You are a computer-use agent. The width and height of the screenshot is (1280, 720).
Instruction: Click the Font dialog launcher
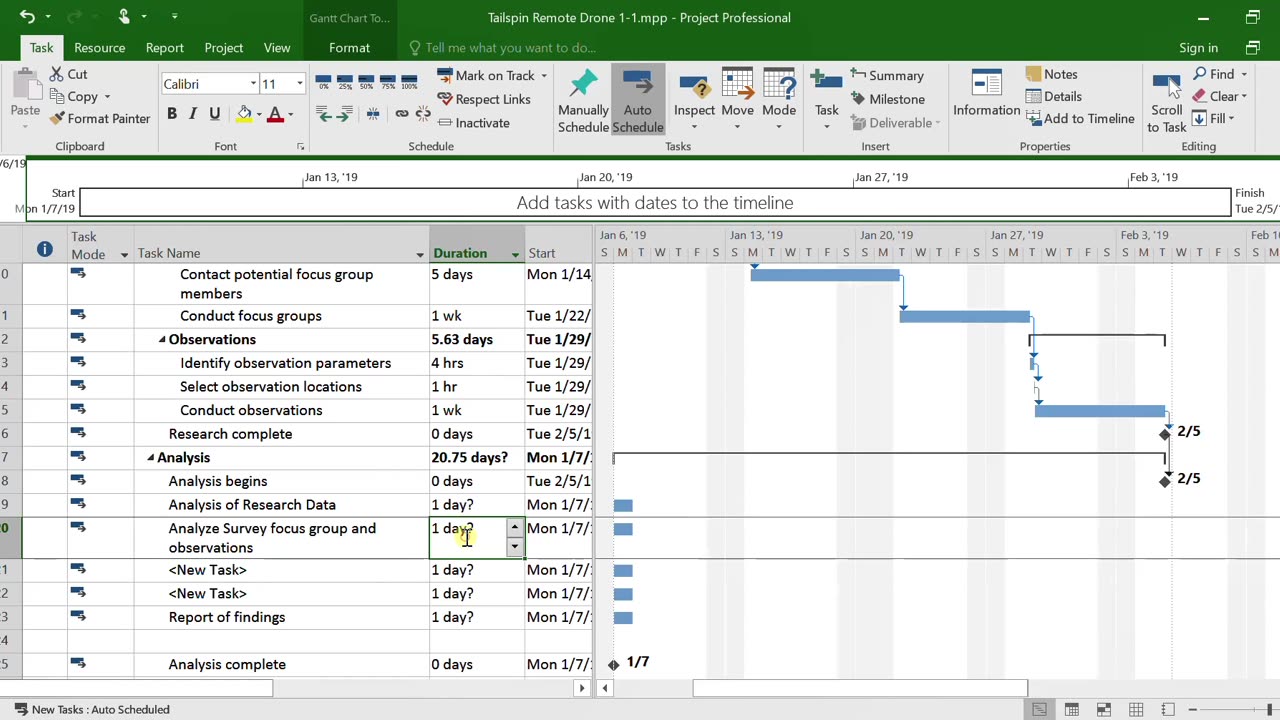300,147
